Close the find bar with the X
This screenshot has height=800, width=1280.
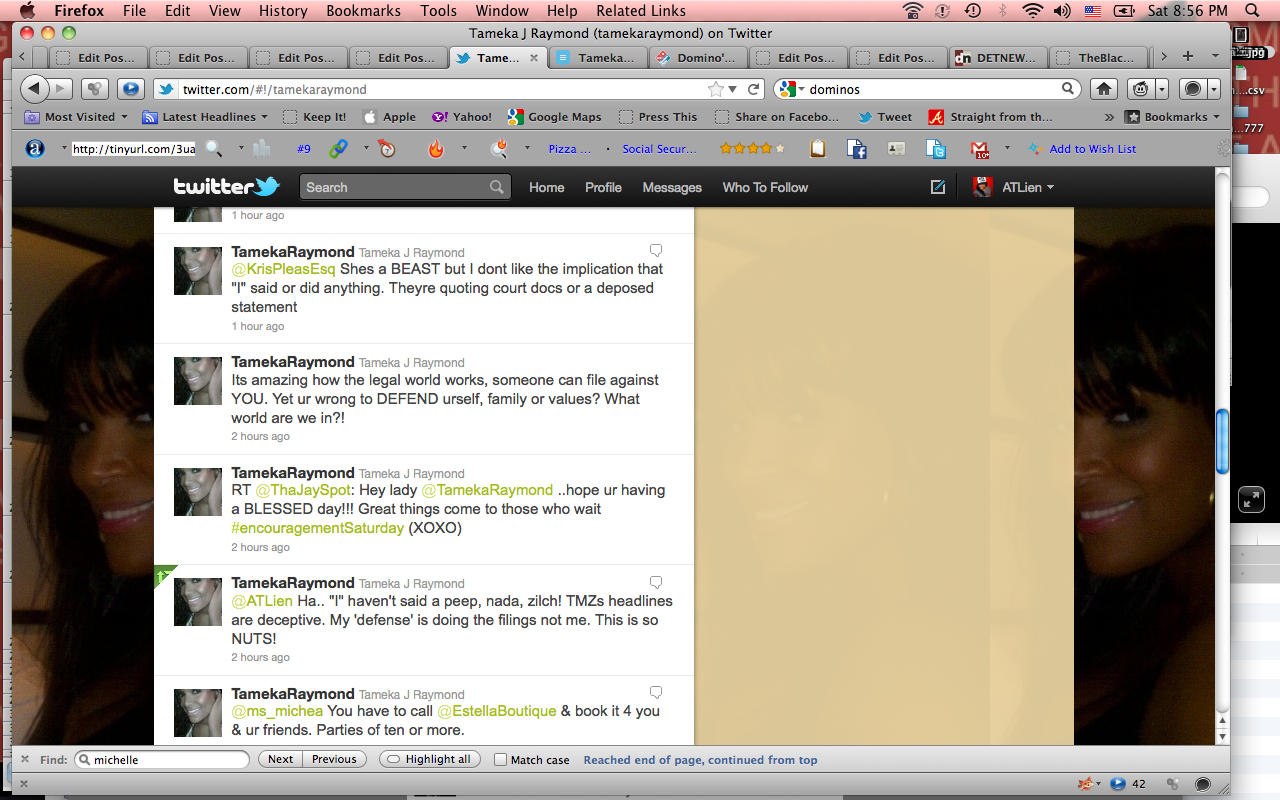click(x=25, y=760)
